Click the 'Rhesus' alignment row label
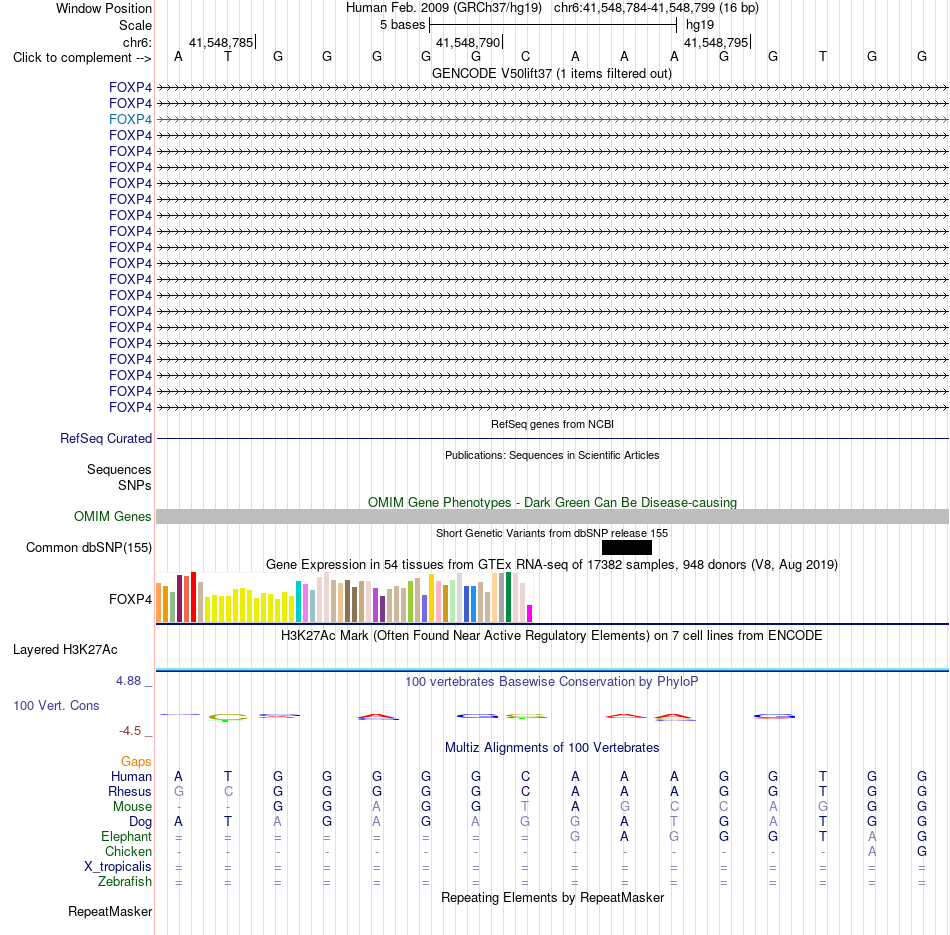Image resolution: width=950 pixels, height=935 pixels. (x=130, y=791)
